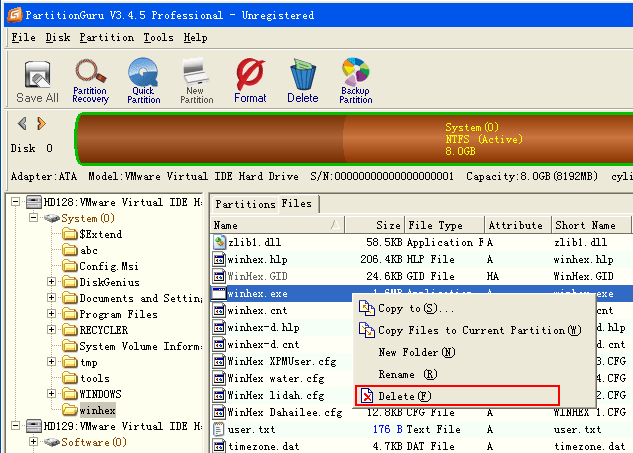This screenshot has width=633, height=453.
Task: Open the Partition Recovery tool
Action: [90, 81]
